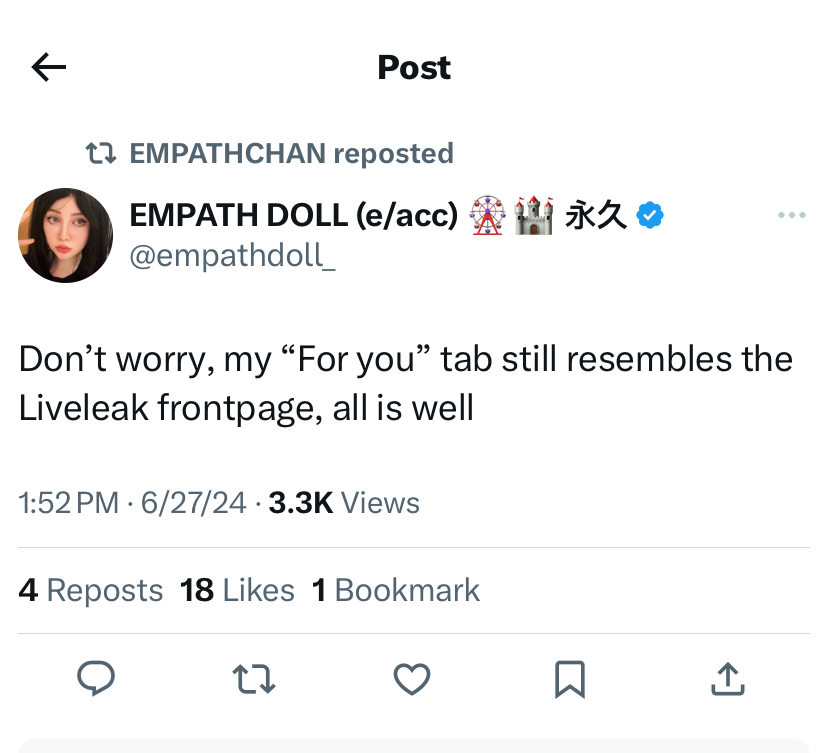The height and width of the screenshot is (753, 828).
Task: Open EMPATH DOLL profile picture
Action: [65, 236]
